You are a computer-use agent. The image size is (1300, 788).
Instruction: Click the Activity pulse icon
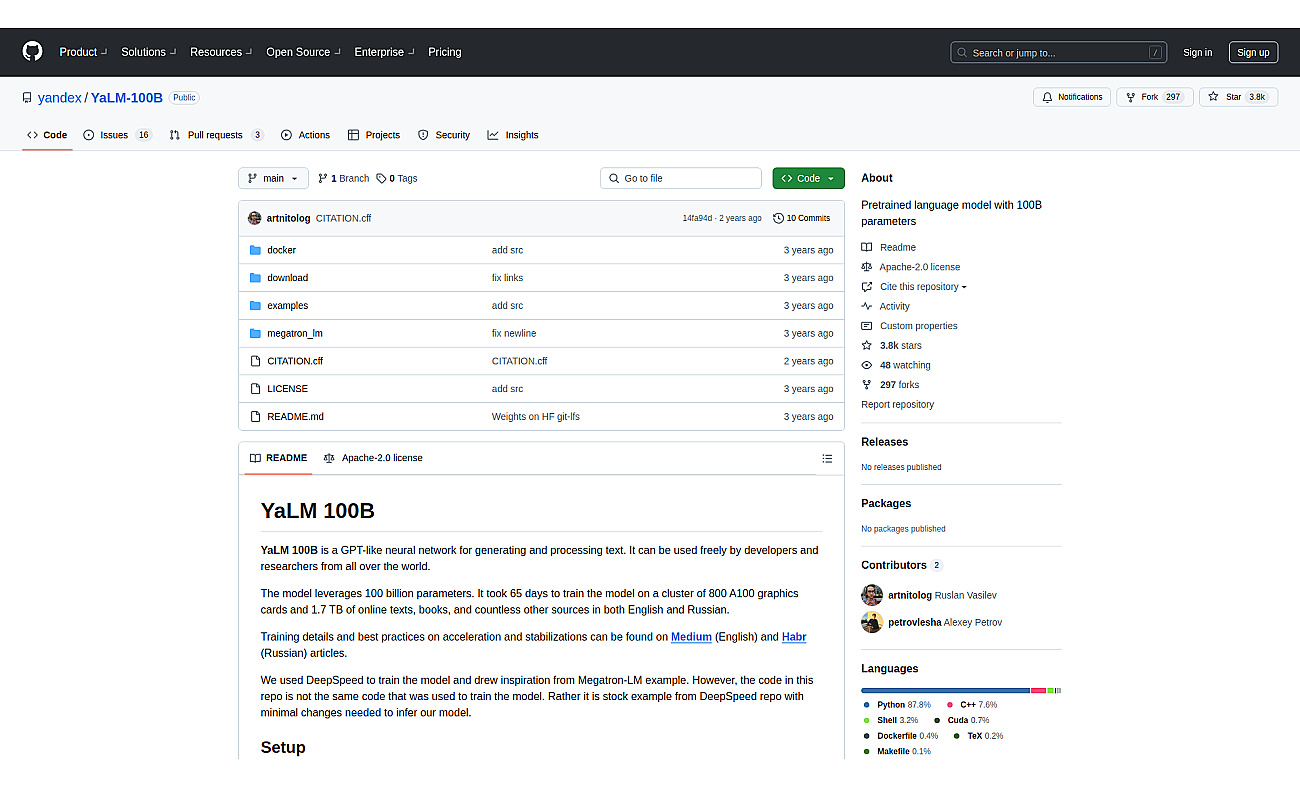[867, 306]
